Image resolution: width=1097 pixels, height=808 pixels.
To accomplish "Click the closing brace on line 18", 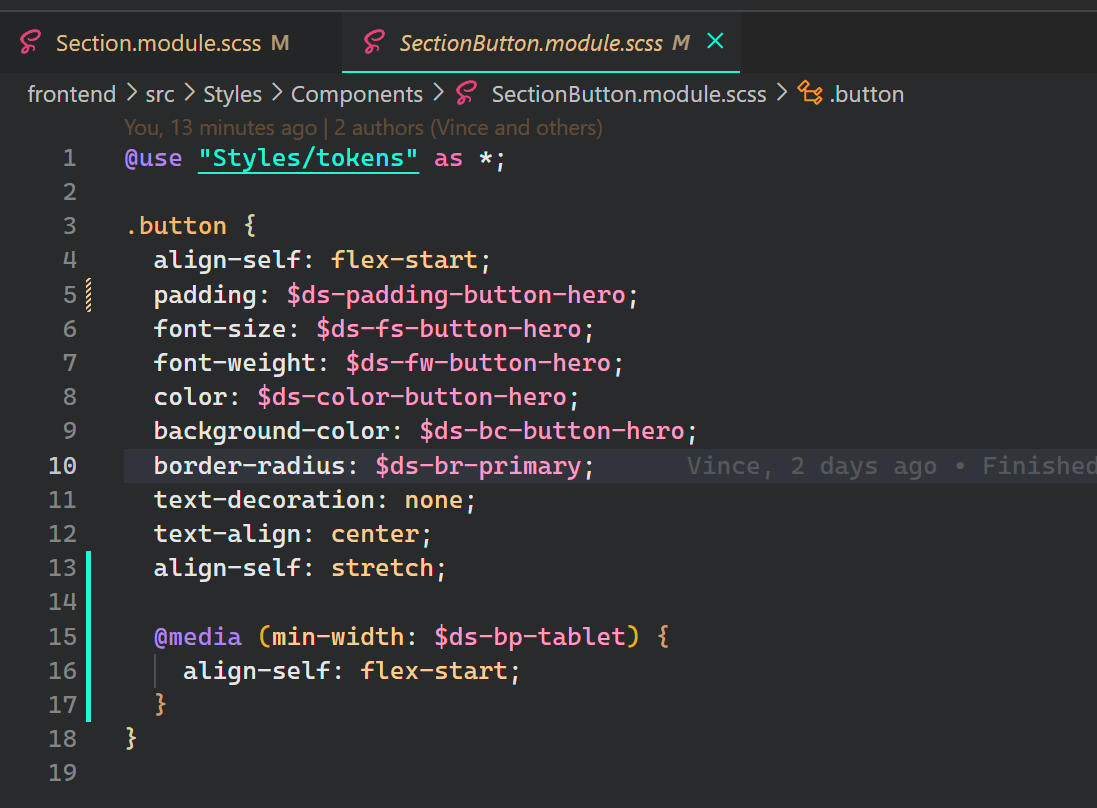I will pos(131,739).
